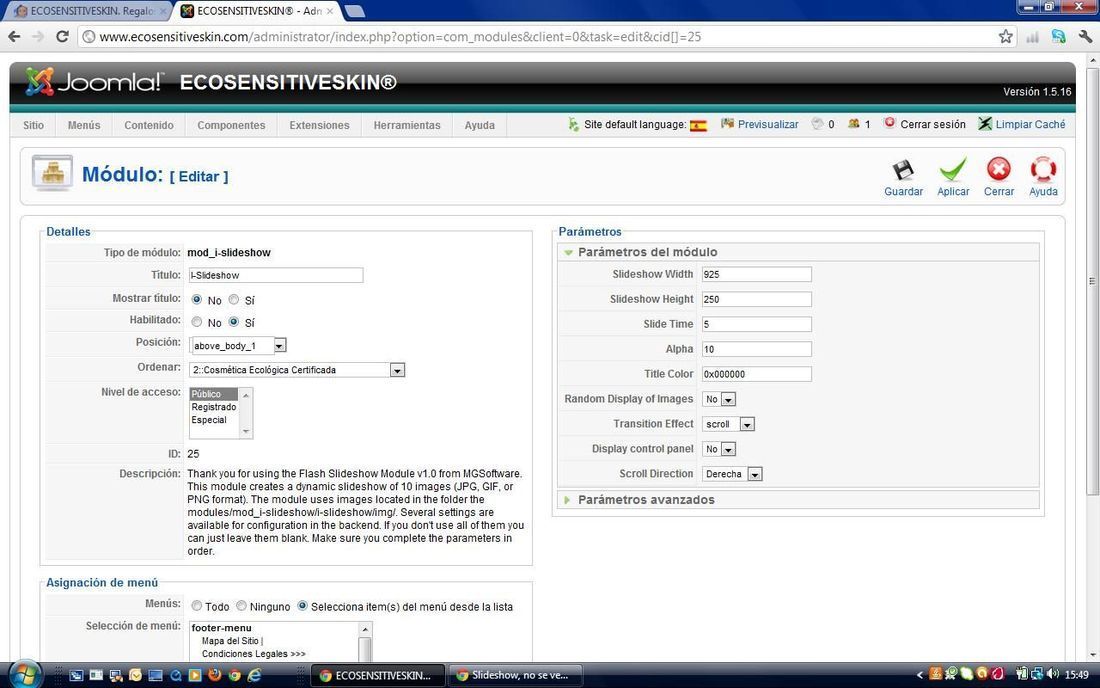Screen dimensions: 1100x688
Task: Click the Guardar save icon
Action: pyautogui.click(x=903, y=170)
